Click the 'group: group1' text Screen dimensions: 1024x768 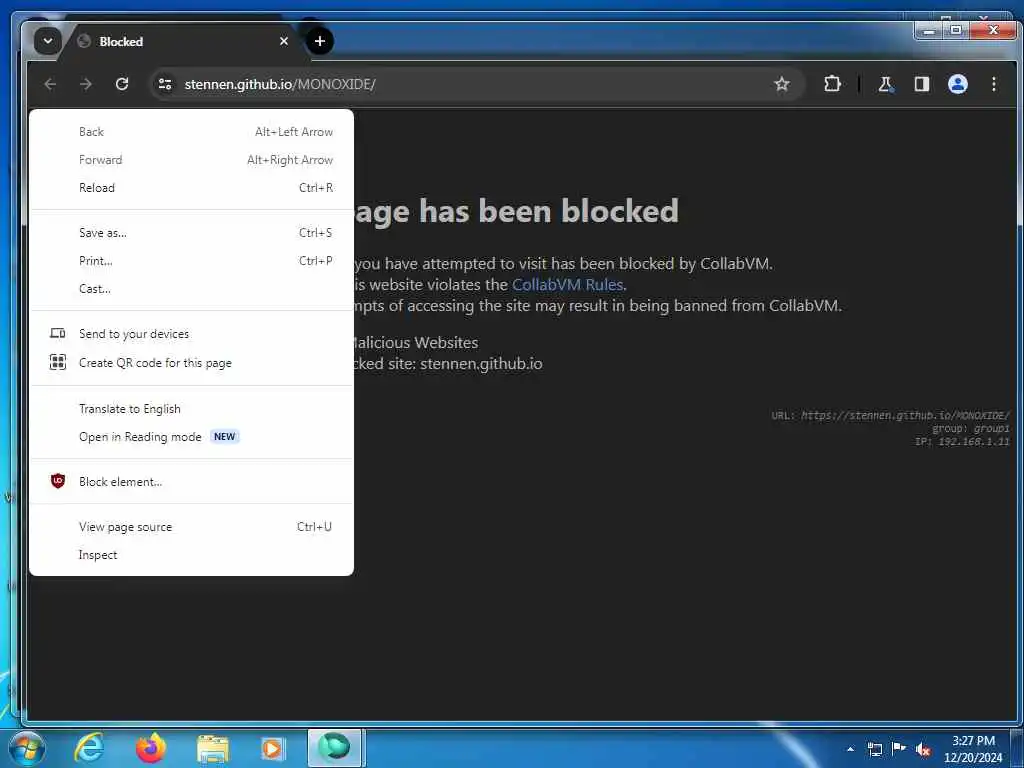(970, 428)
